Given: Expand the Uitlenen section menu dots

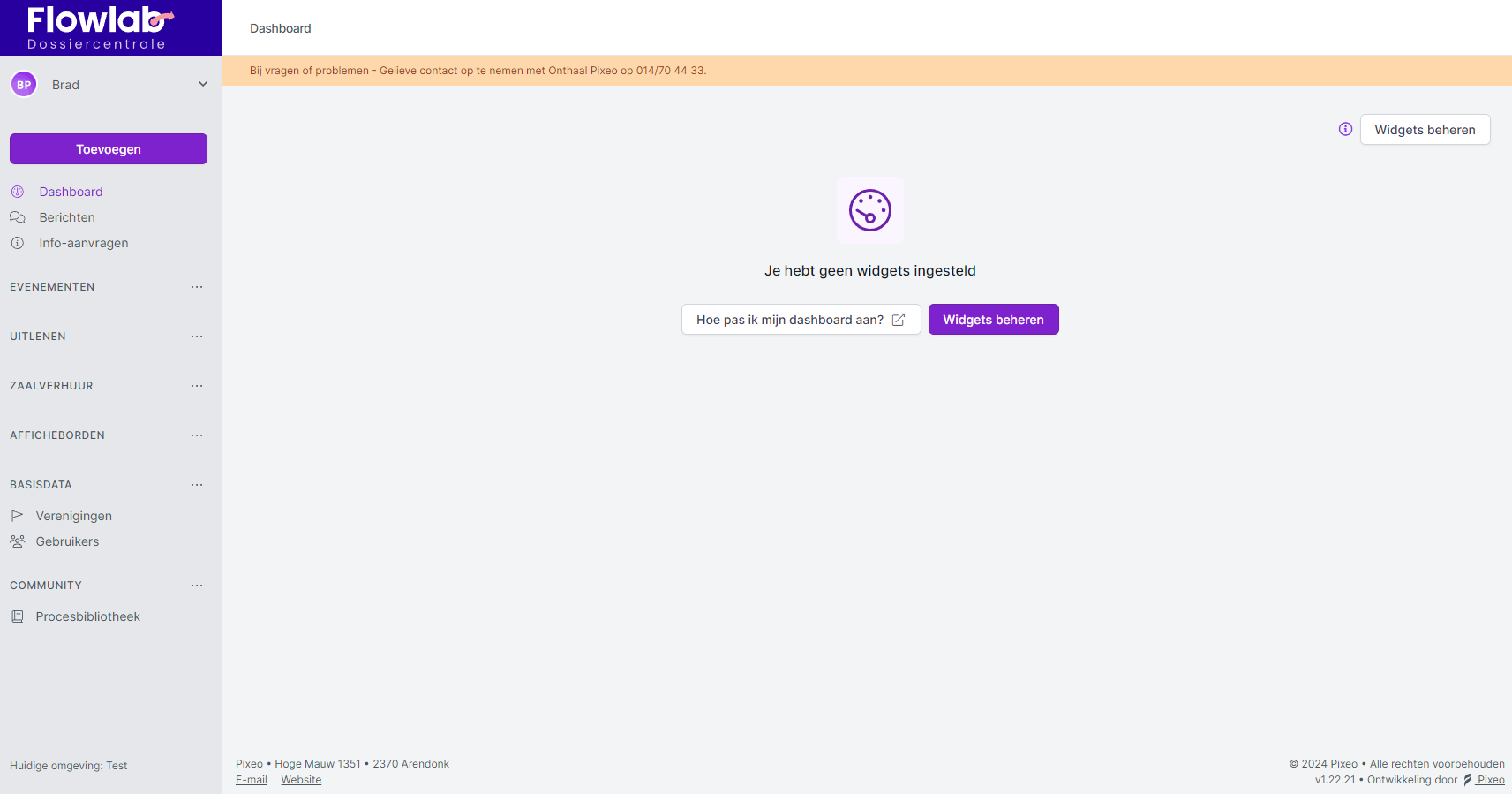Looking at the screenshot, I should coord(197,337).
